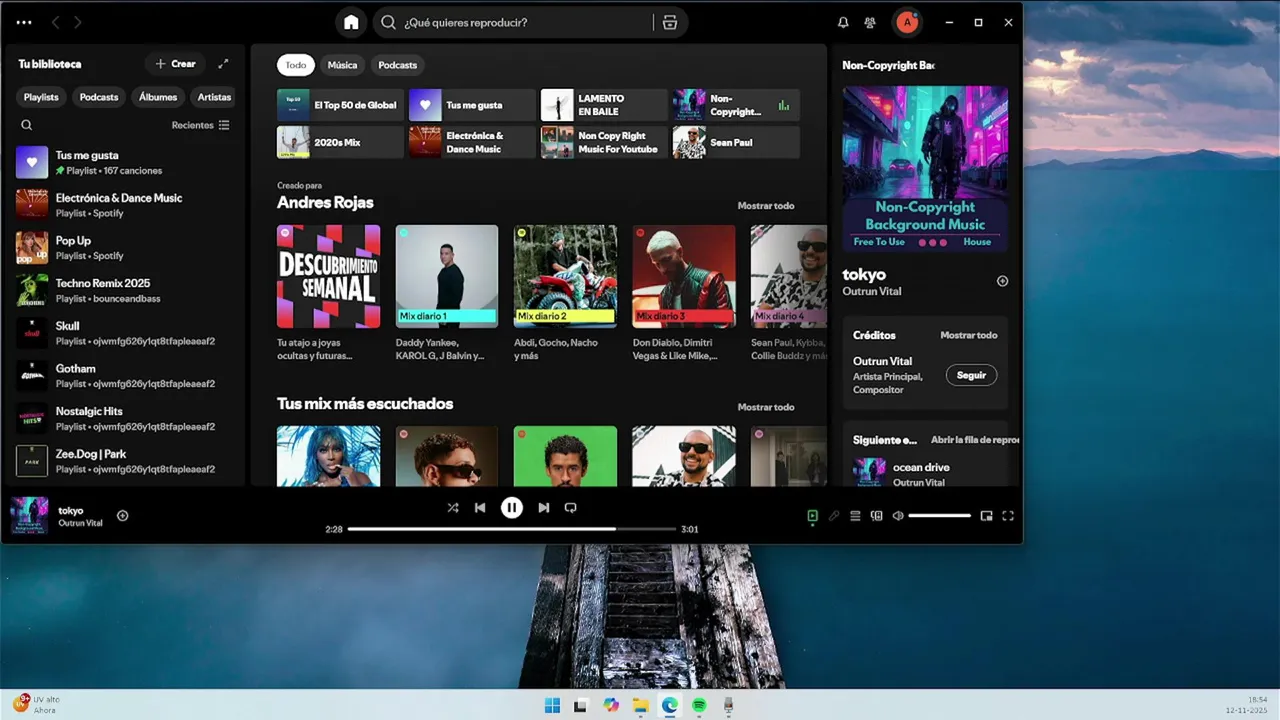Open the Skull playlist
Viewport: 1280px width, 720px height.
tap(126, 333)
